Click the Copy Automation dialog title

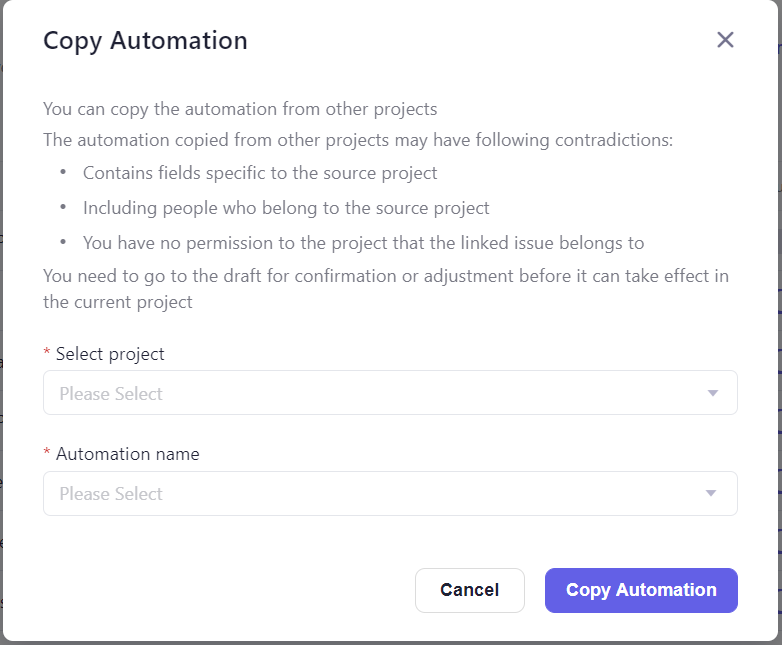point(145,41)
